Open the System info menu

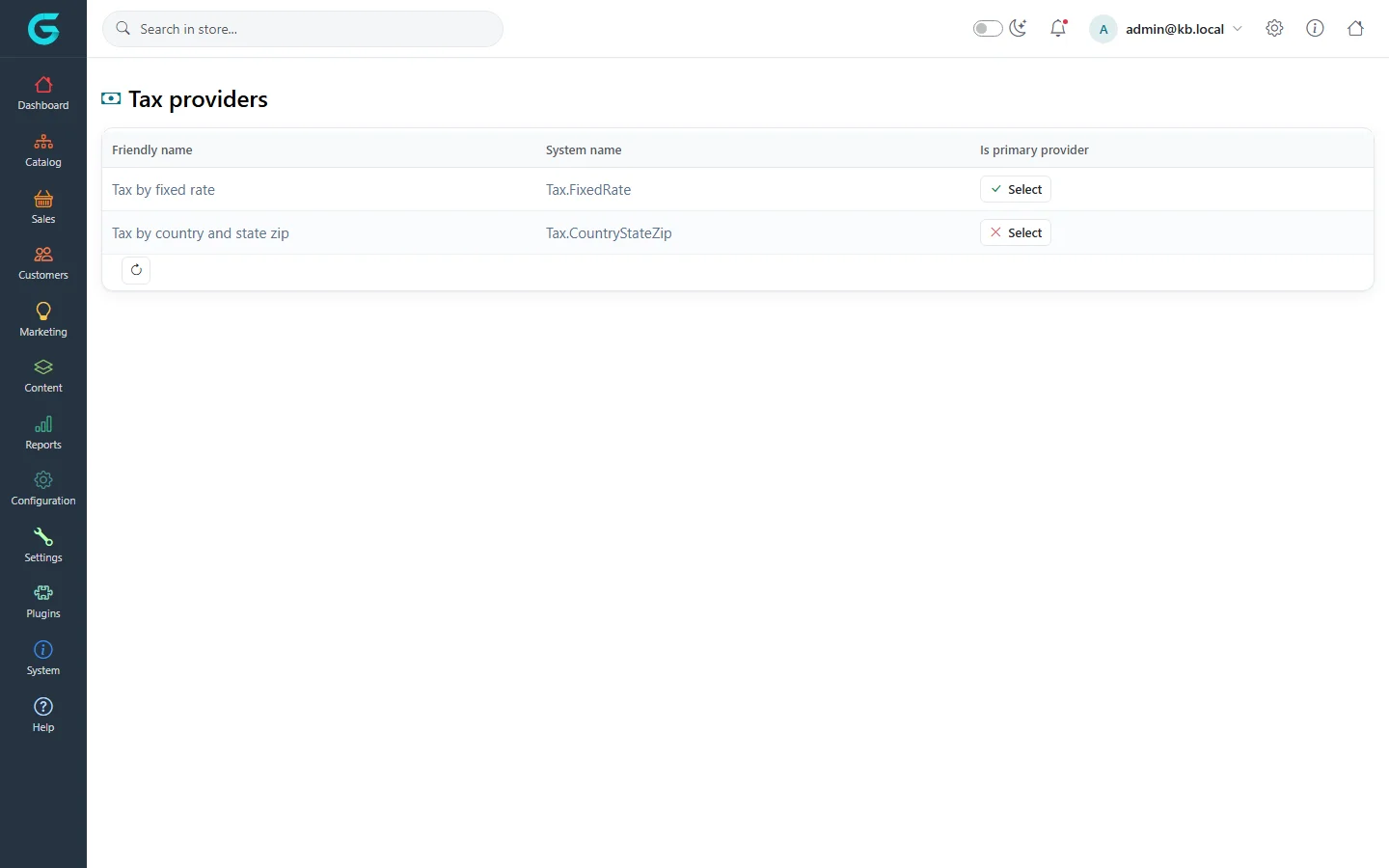coord(43,659)
